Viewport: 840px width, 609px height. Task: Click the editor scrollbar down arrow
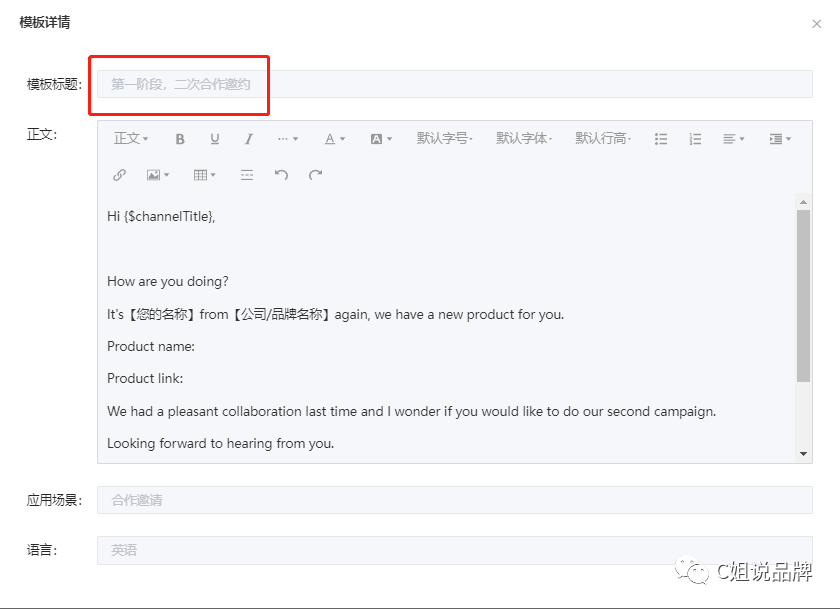click(803, 454)
